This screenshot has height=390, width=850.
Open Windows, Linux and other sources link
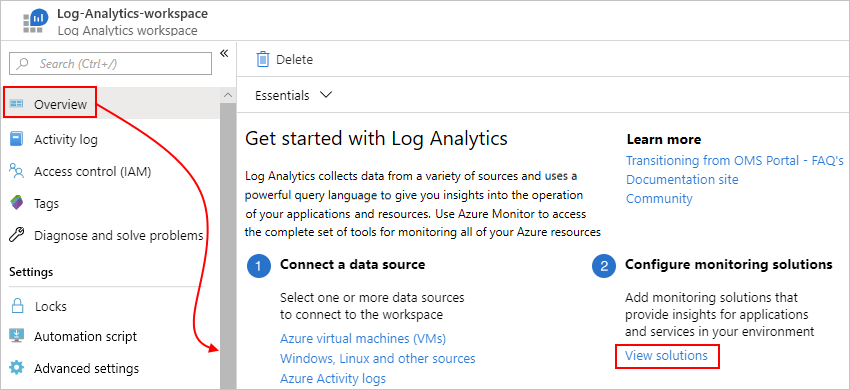377,359
